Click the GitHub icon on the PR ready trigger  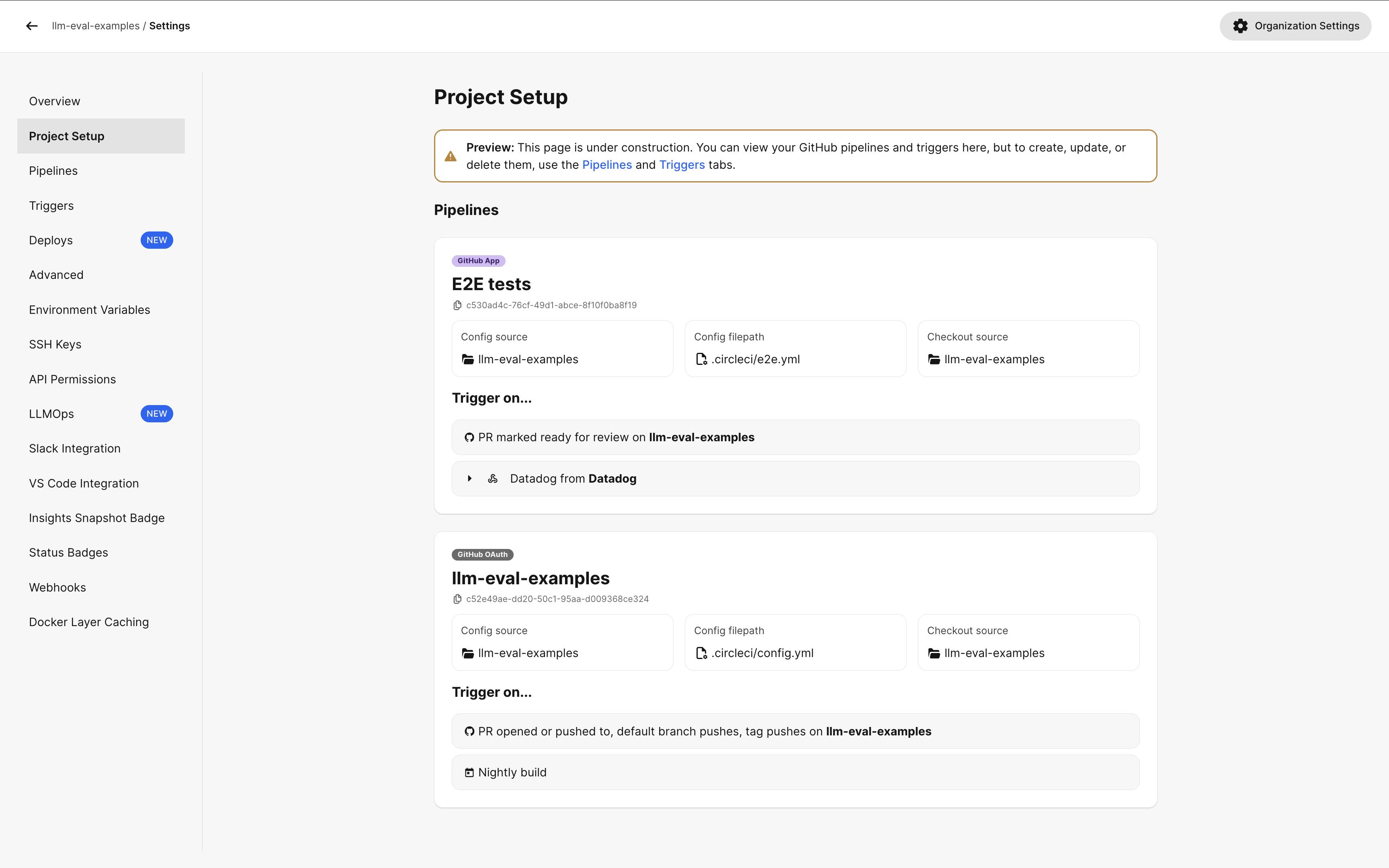point(469,438)
